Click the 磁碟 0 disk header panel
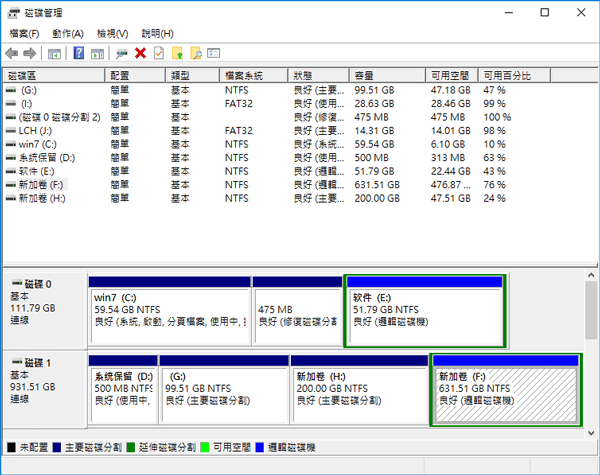The height and width of the screenshot is (475, 600). pos(45,310)
